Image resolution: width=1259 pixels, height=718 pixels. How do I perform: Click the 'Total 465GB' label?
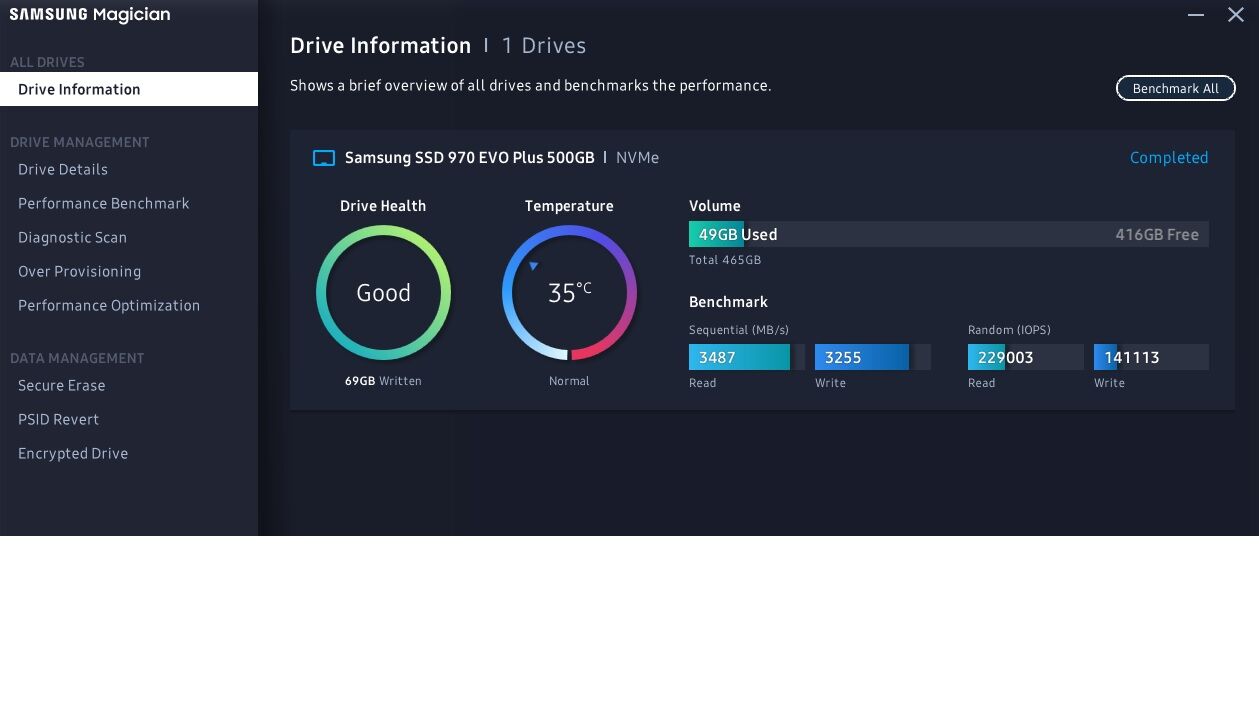tap(725, 260)
